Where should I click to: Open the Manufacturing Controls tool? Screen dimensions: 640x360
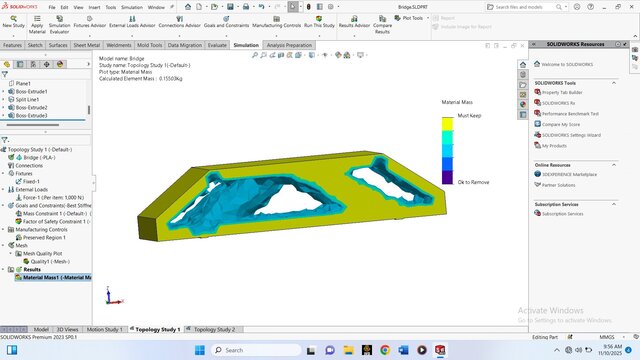coord(276,22)
